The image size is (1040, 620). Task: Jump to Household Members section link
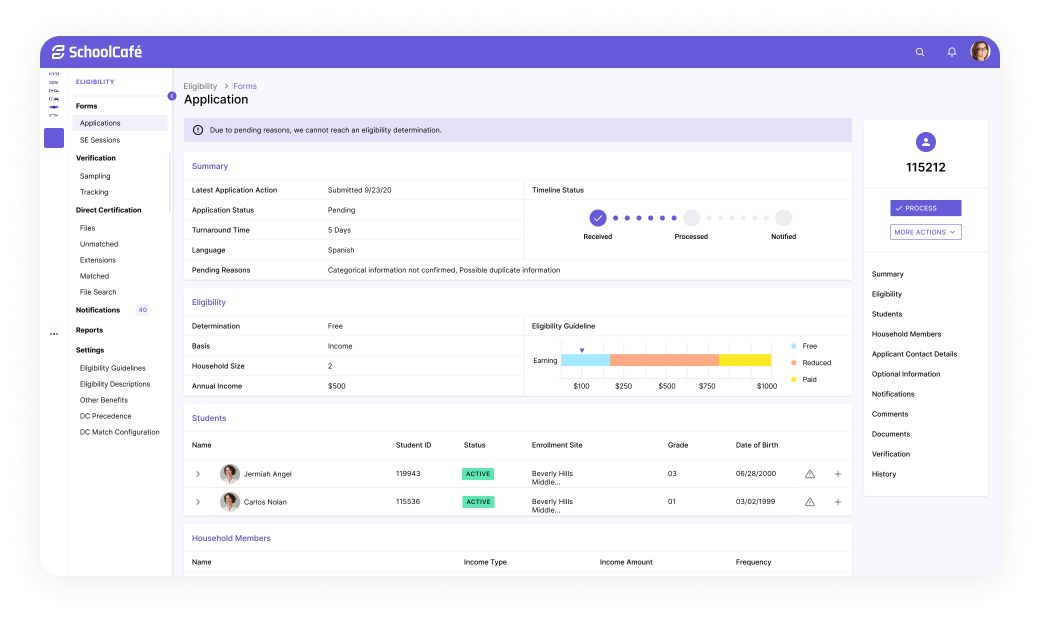(x=906, y=334)
